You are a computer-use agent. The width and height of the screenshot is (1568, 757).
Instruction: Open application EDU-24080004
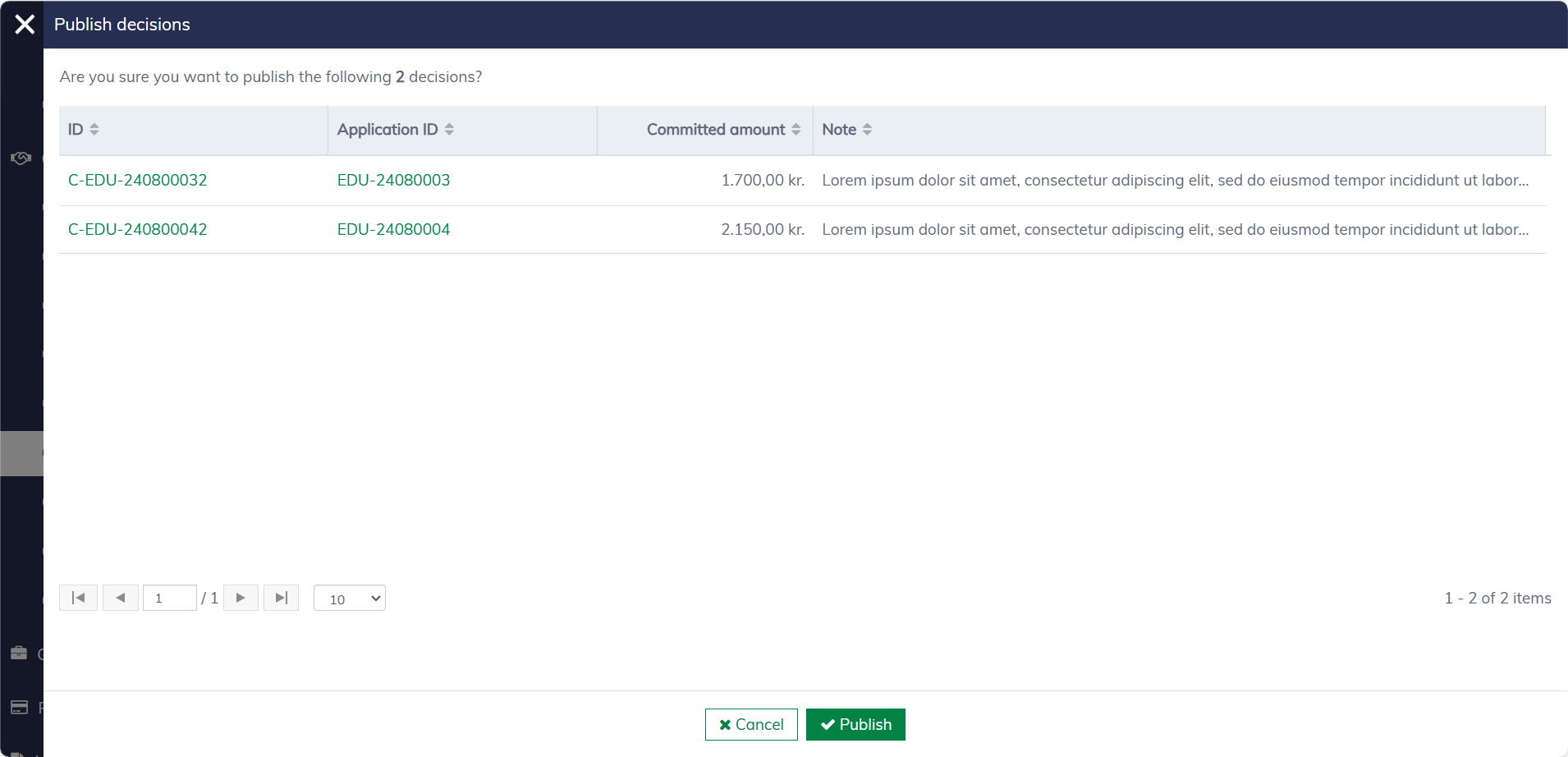(393, 229)
